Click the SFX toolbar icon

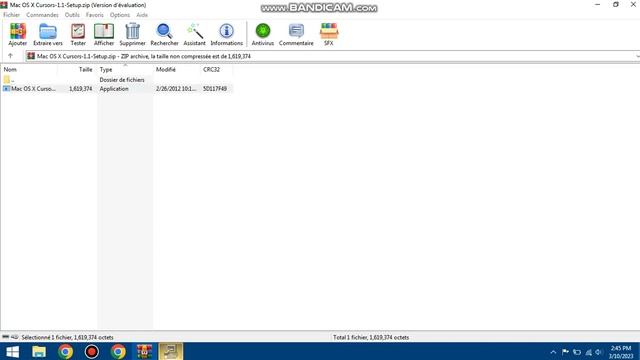click(329, 34)
